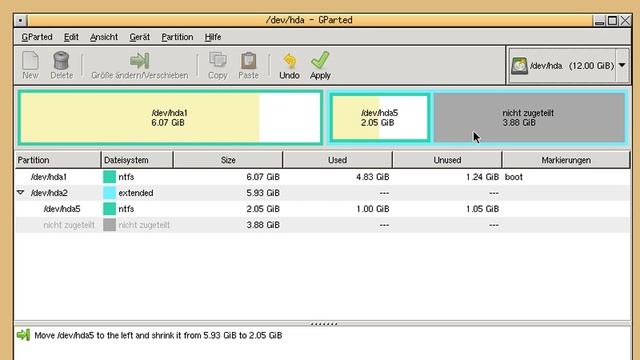Image resolution: width=640 pixels, height=360 pixels.
Task: Click the hard disk icon beside /dev/hda
Action: click(519, 65)
